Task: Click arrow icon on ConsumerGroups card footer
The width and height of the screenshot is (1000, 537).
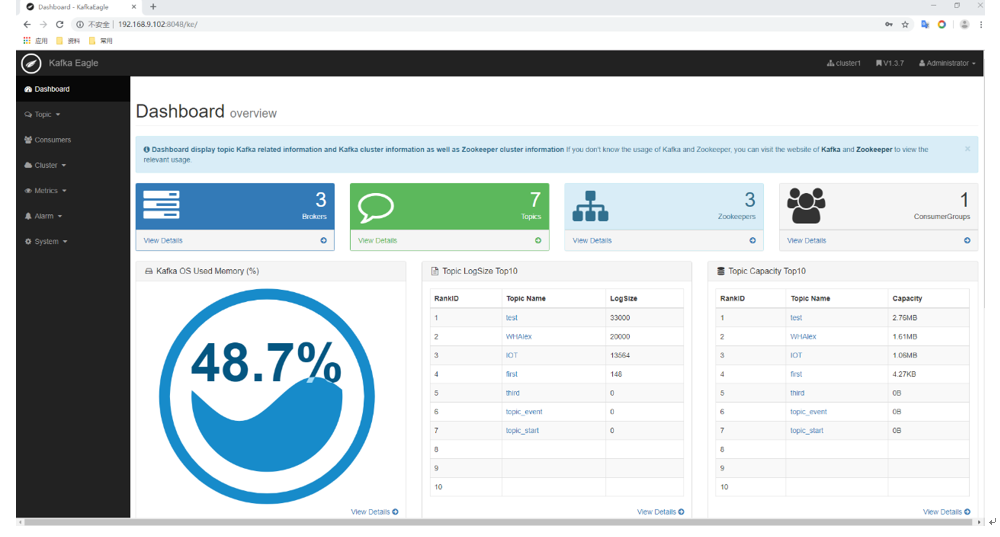Action: [x=967, y=240]
